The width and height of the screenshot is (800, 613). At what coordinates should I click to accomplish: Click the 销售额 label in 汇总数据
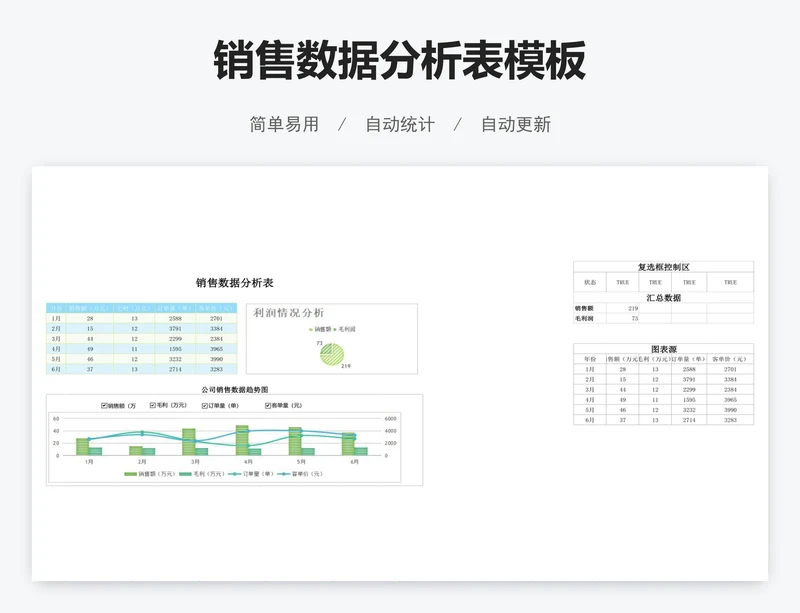(584, 308)
